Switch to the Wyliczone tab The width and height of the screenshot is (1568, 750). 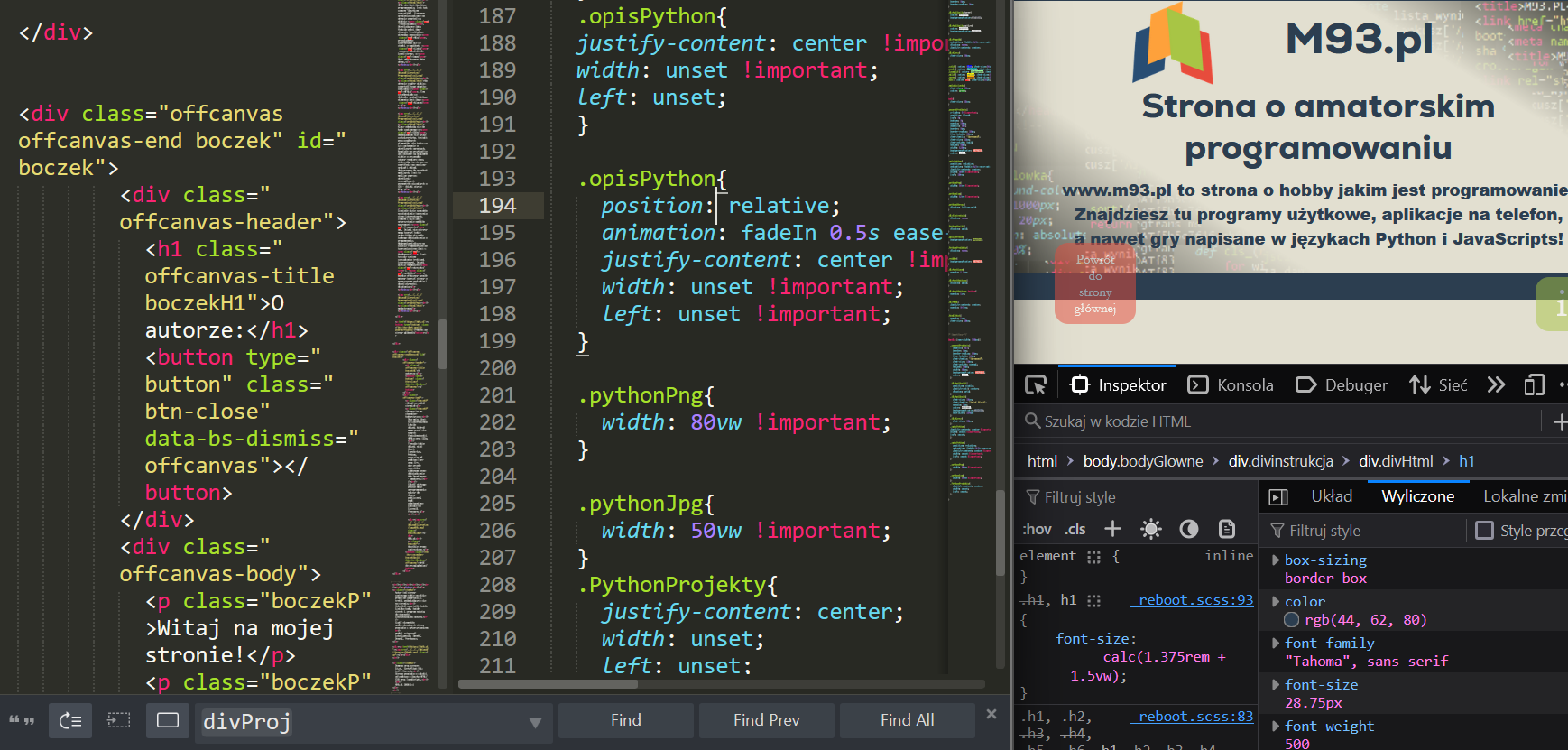point(1417,496)
